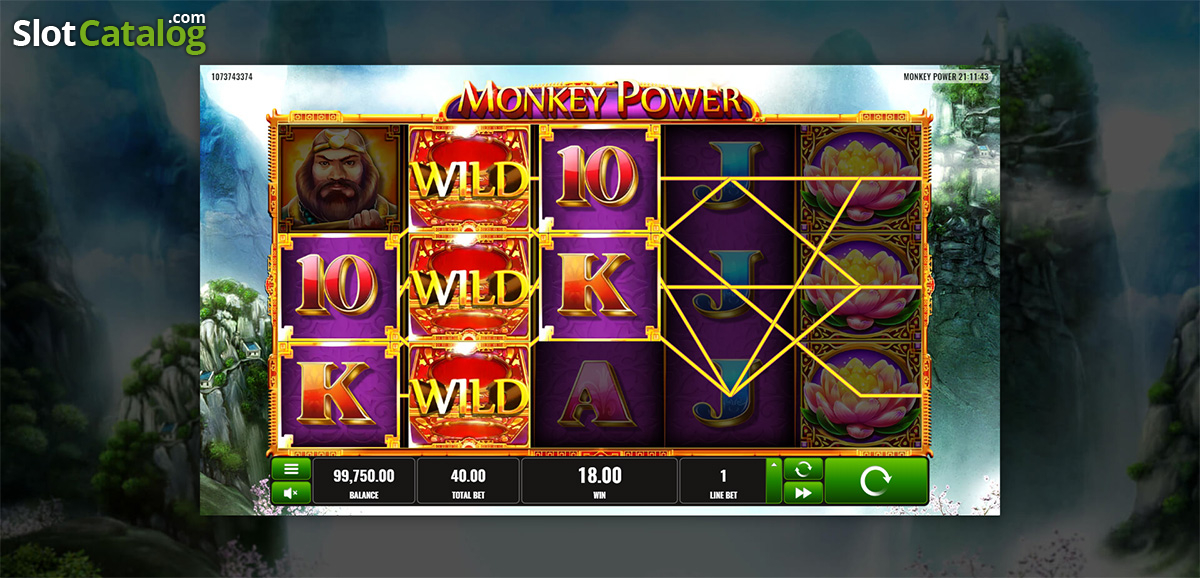The image size is (1200, 578).
Task: Open the SlotCatalog.com logo link
Action: [x=110, y=33]
